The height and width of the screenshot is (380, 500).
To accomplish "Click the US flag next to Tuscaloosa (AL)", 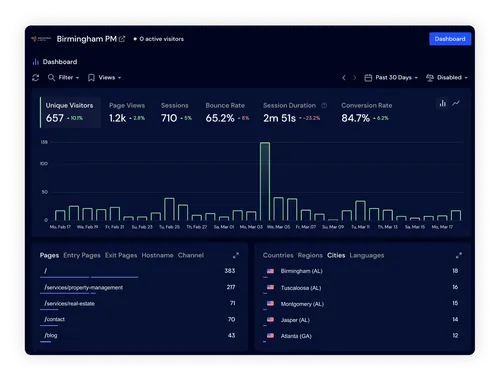I will click(x=270, y=287).
